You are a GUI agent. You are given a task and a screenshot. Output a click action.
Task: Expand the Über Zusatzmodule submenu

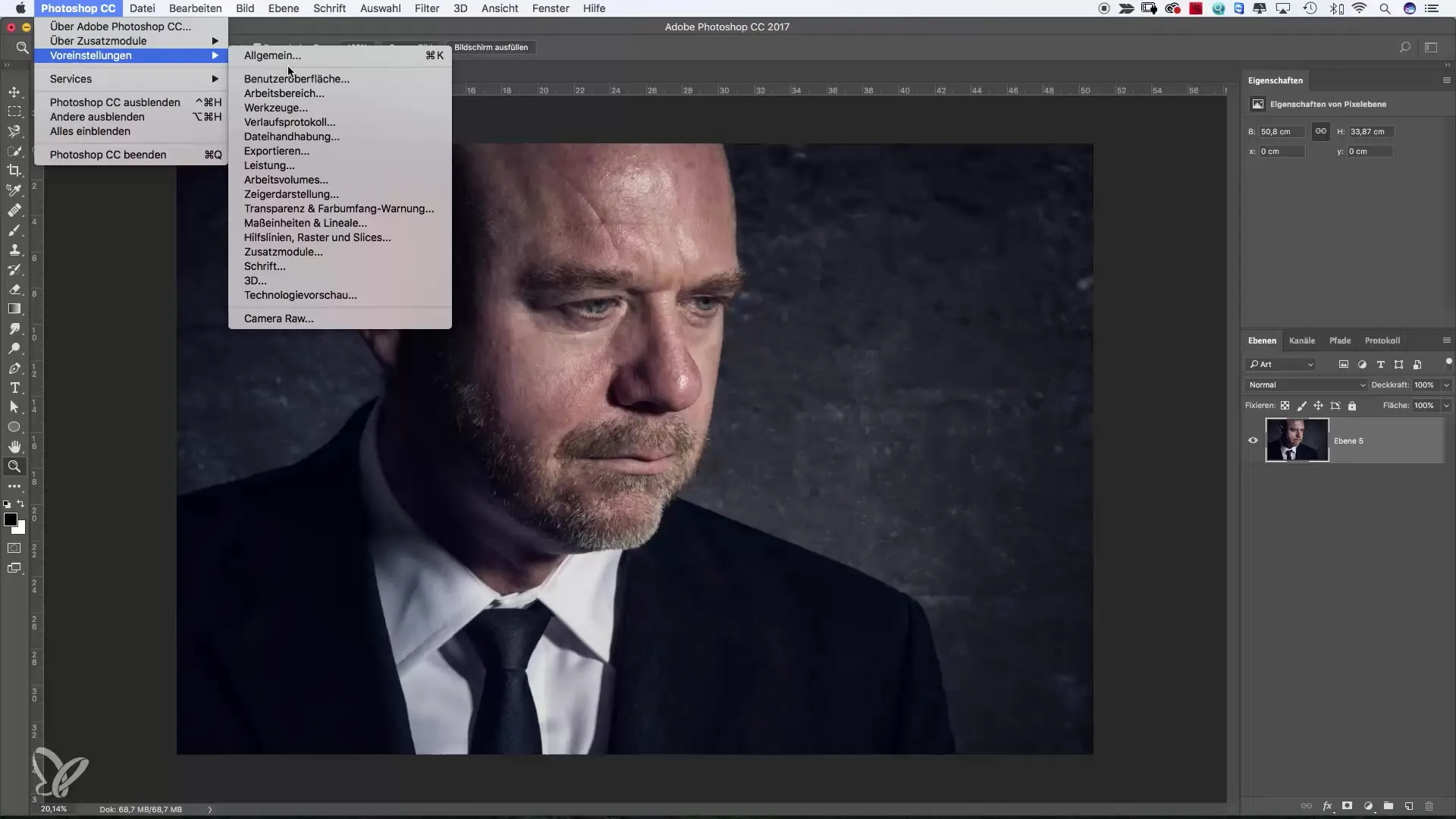coord(130,41)
